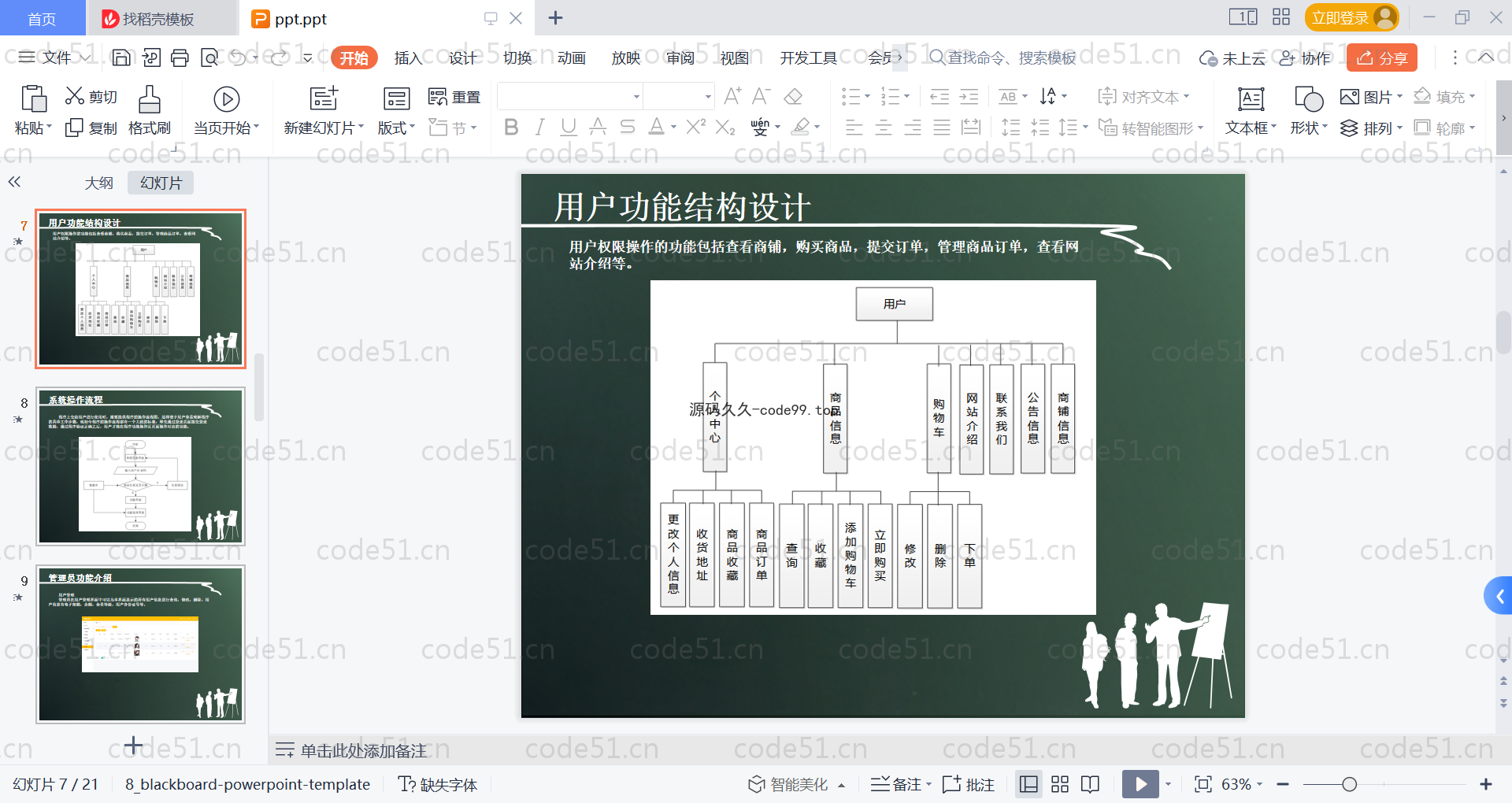The width and height of the screenshot is (1512, 803).
Task: Click the Print icon in quick access bar
Action: coord(180,57)
